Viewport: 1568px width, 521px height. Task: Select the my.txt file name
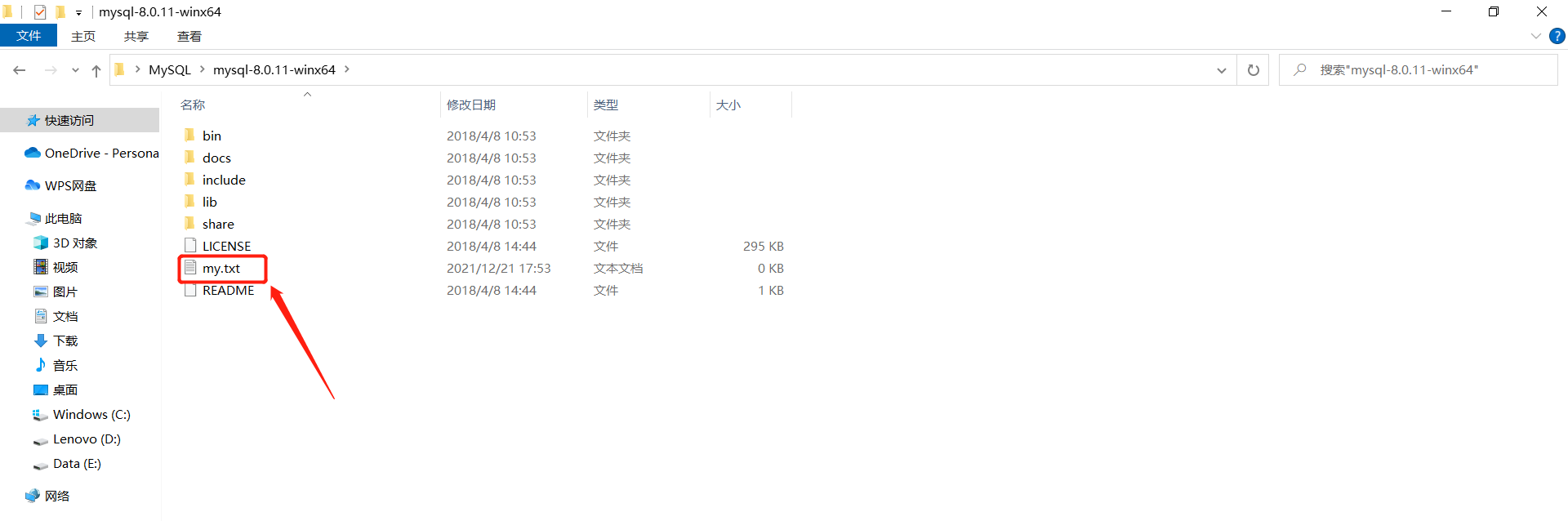(221, 268)
